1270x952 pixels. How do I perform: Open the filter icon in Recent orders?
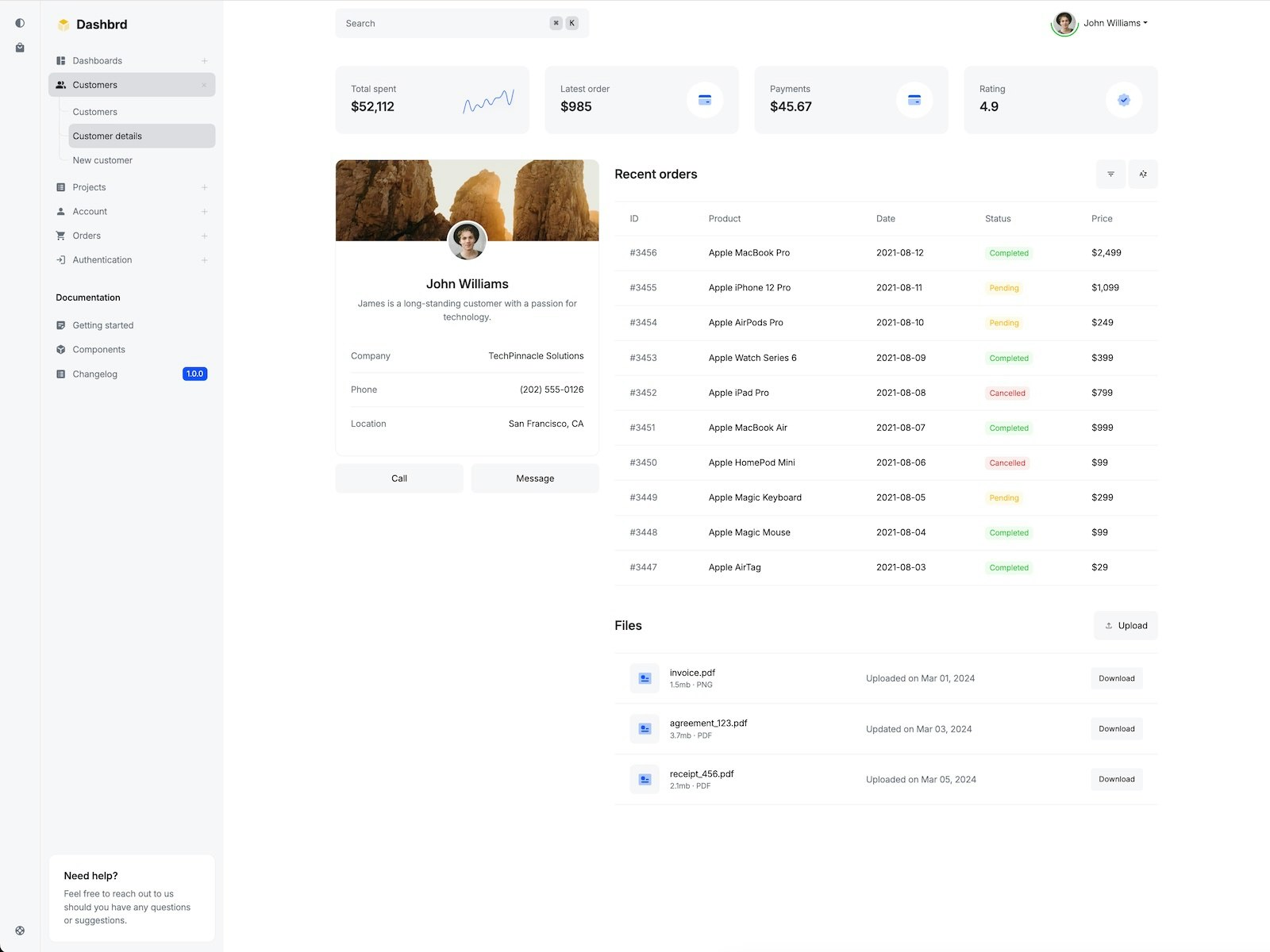tap(1111, 175)
